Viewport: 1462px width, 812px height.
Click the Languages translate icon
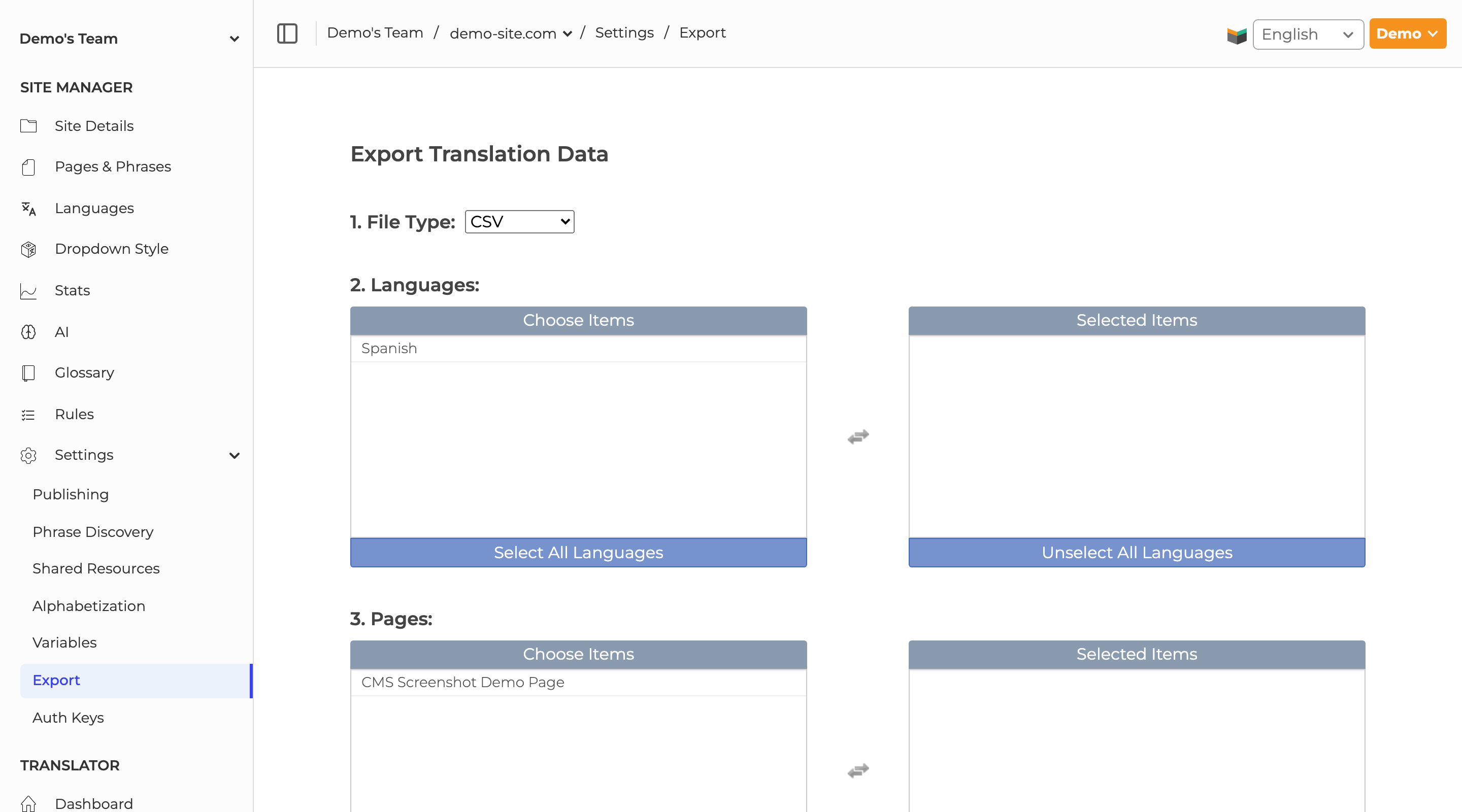point(28,209)
